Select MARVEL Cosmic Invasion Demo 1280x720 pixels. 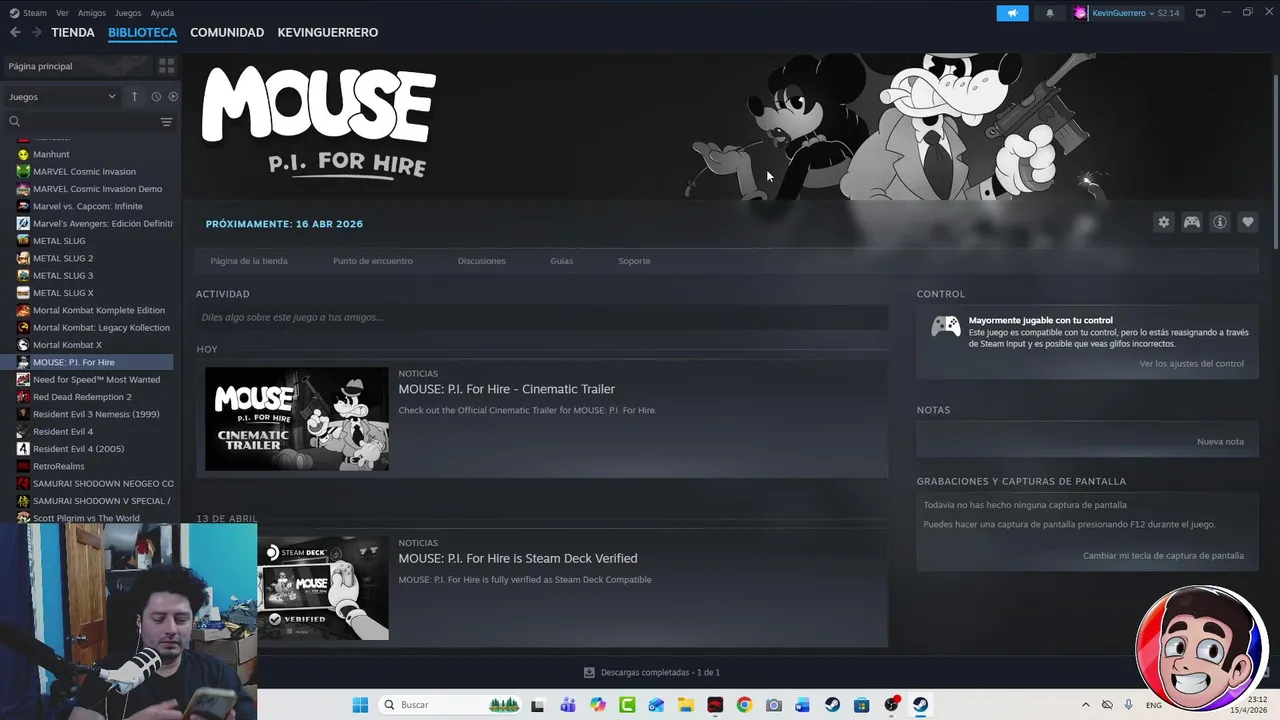click(97, 189)
